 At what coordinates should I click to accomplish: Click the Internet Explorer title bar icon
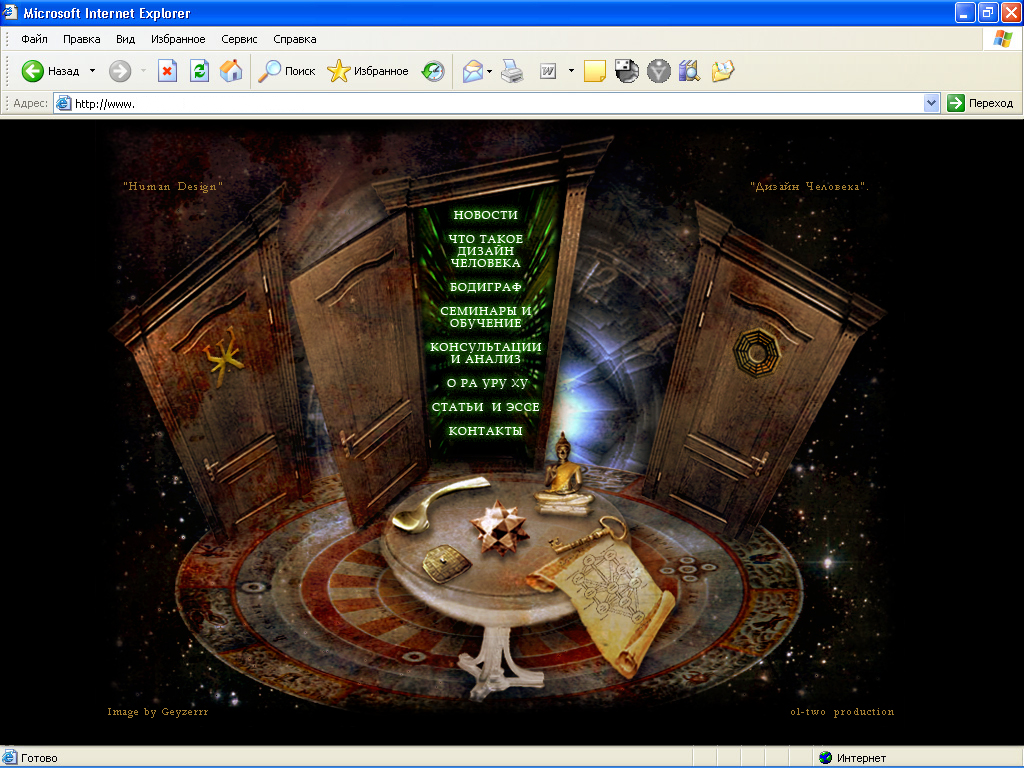(x=10, y=12)
